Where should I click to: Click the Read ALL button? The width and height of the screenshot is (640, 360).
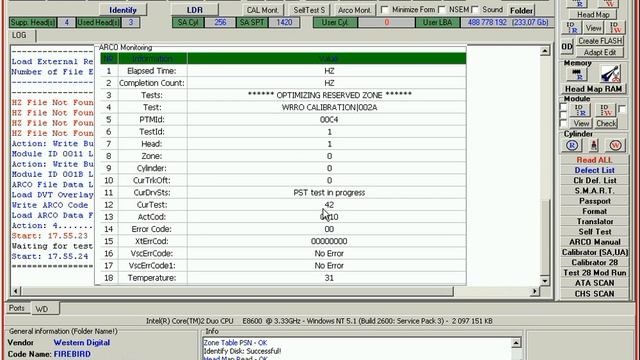tap(594, 160)
